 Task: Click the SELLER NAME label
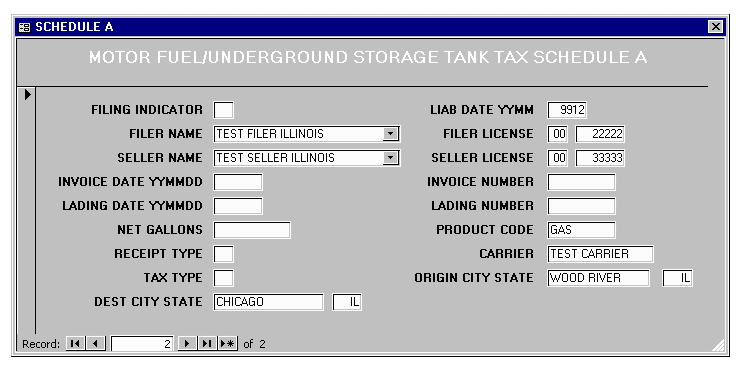160,158
